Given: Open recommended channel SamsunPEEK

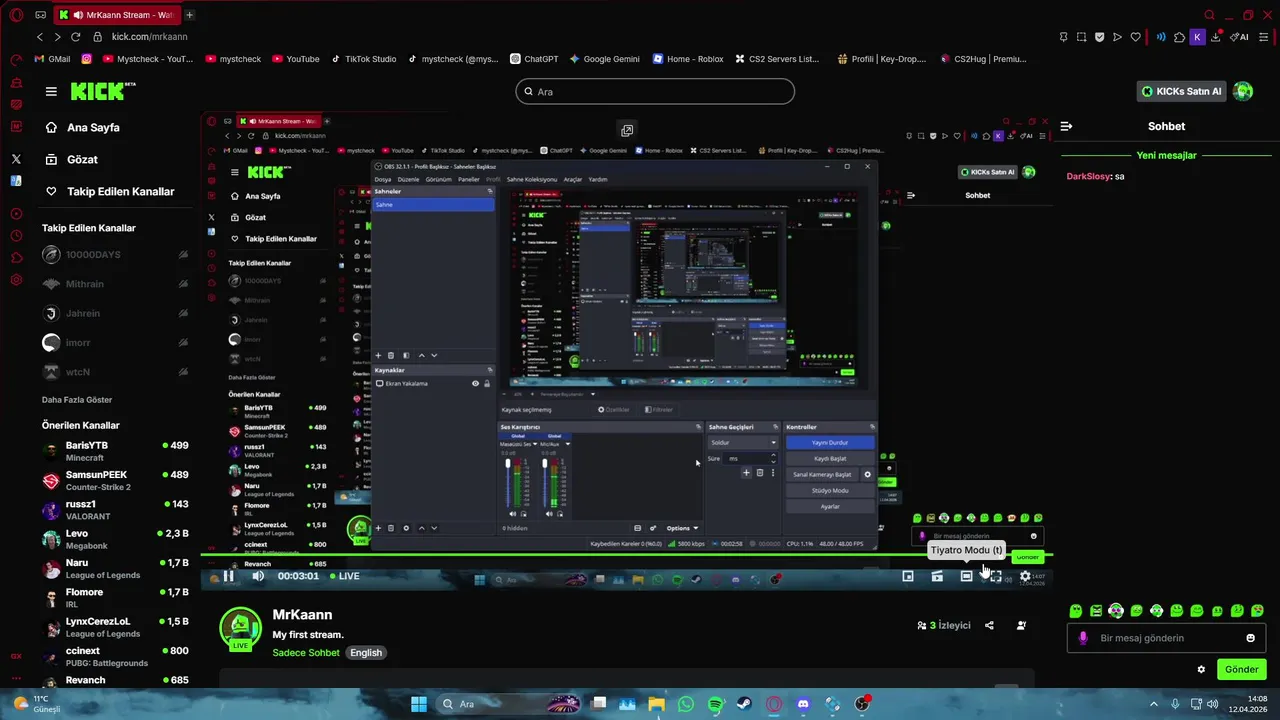Looking at the screenshot, I should click(115, 480).
